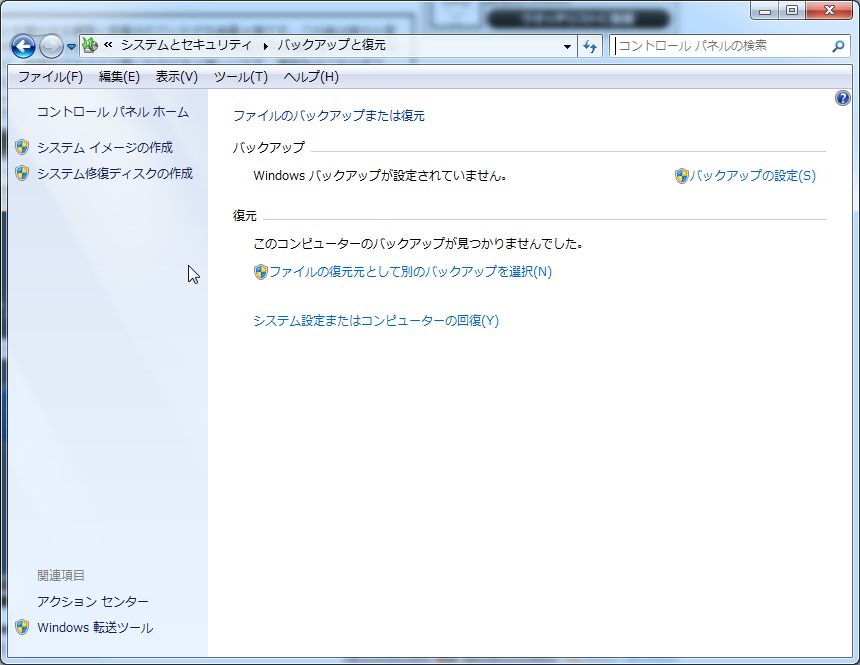860x665 pixels.
Task: Expand the address bar history dropdown
Action: (x=568, y=46)
